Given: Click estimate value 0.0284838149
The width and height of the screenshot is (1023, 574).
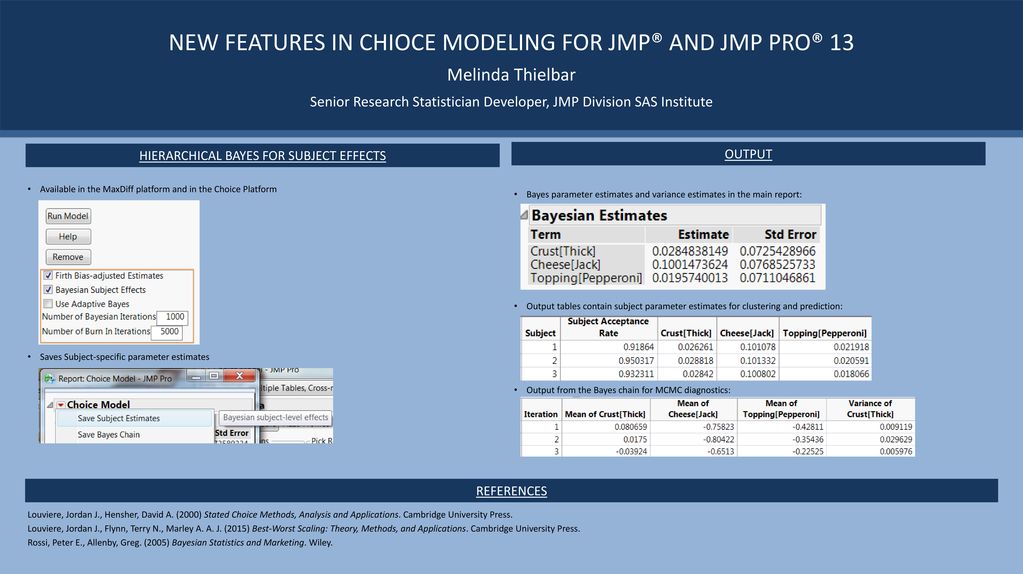Looking at the screenshot, I should [690, 251].
